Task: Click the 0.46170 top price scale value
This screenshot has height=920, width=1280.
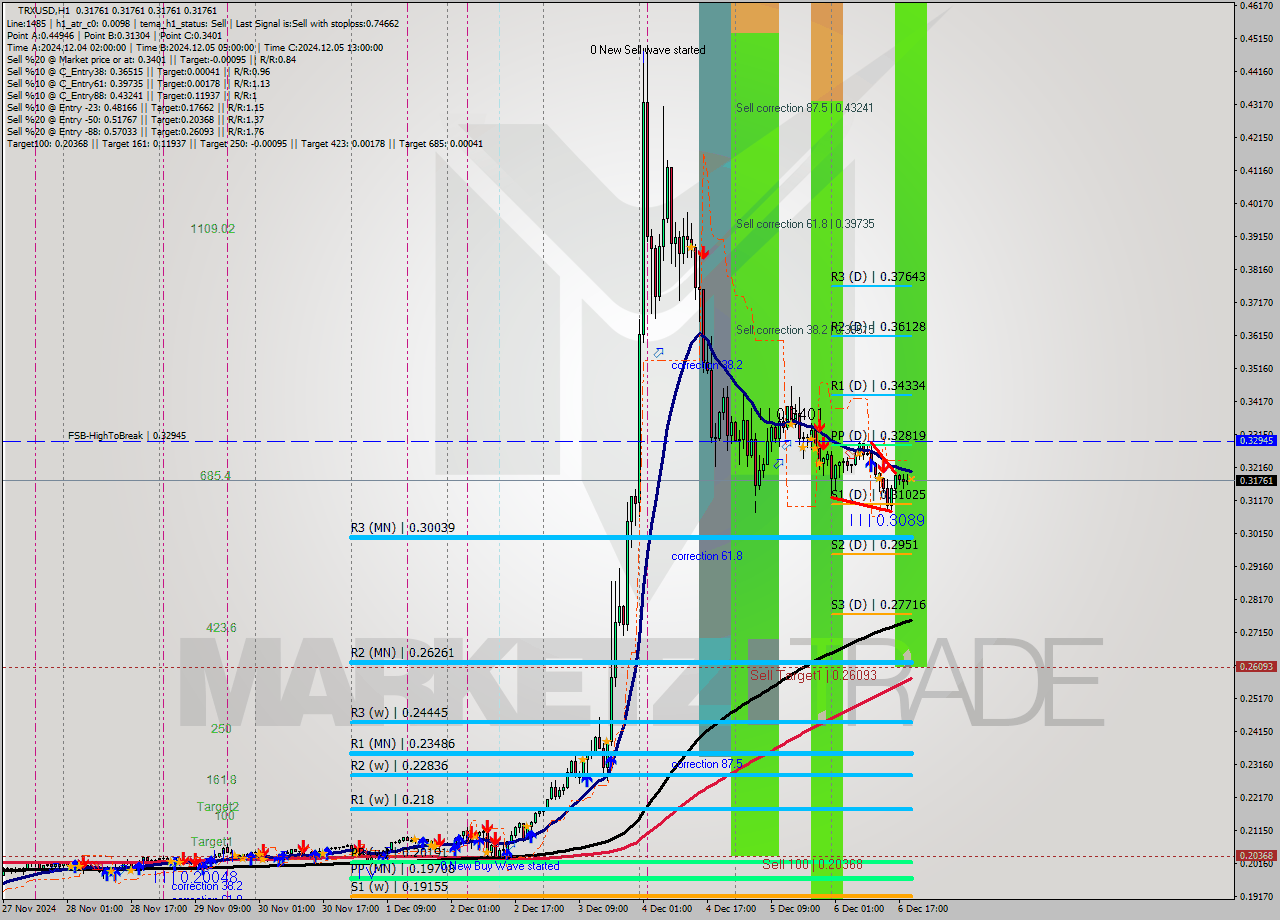Action: (x=1257, y=6)
